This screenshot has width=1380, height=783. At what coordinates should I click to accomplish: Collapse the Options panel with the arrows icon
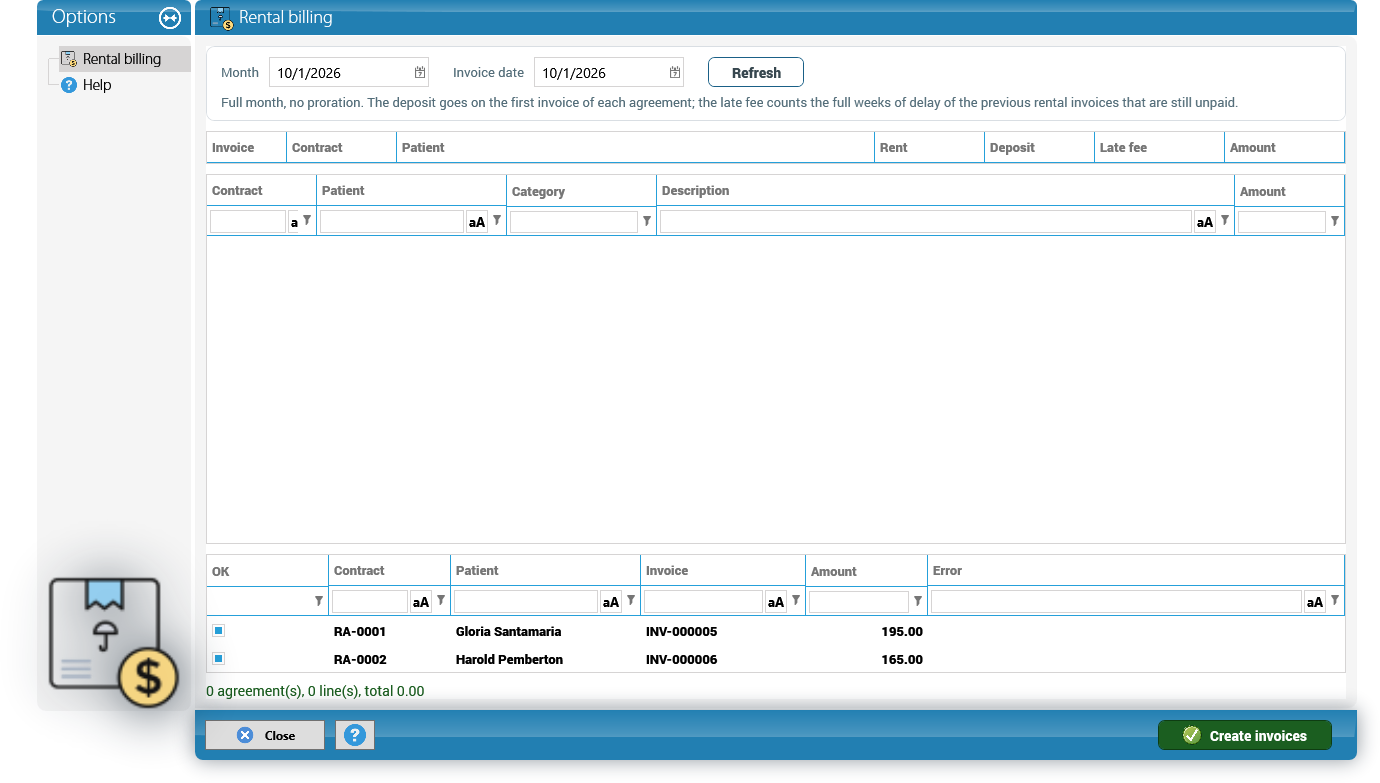coord(170,18)
